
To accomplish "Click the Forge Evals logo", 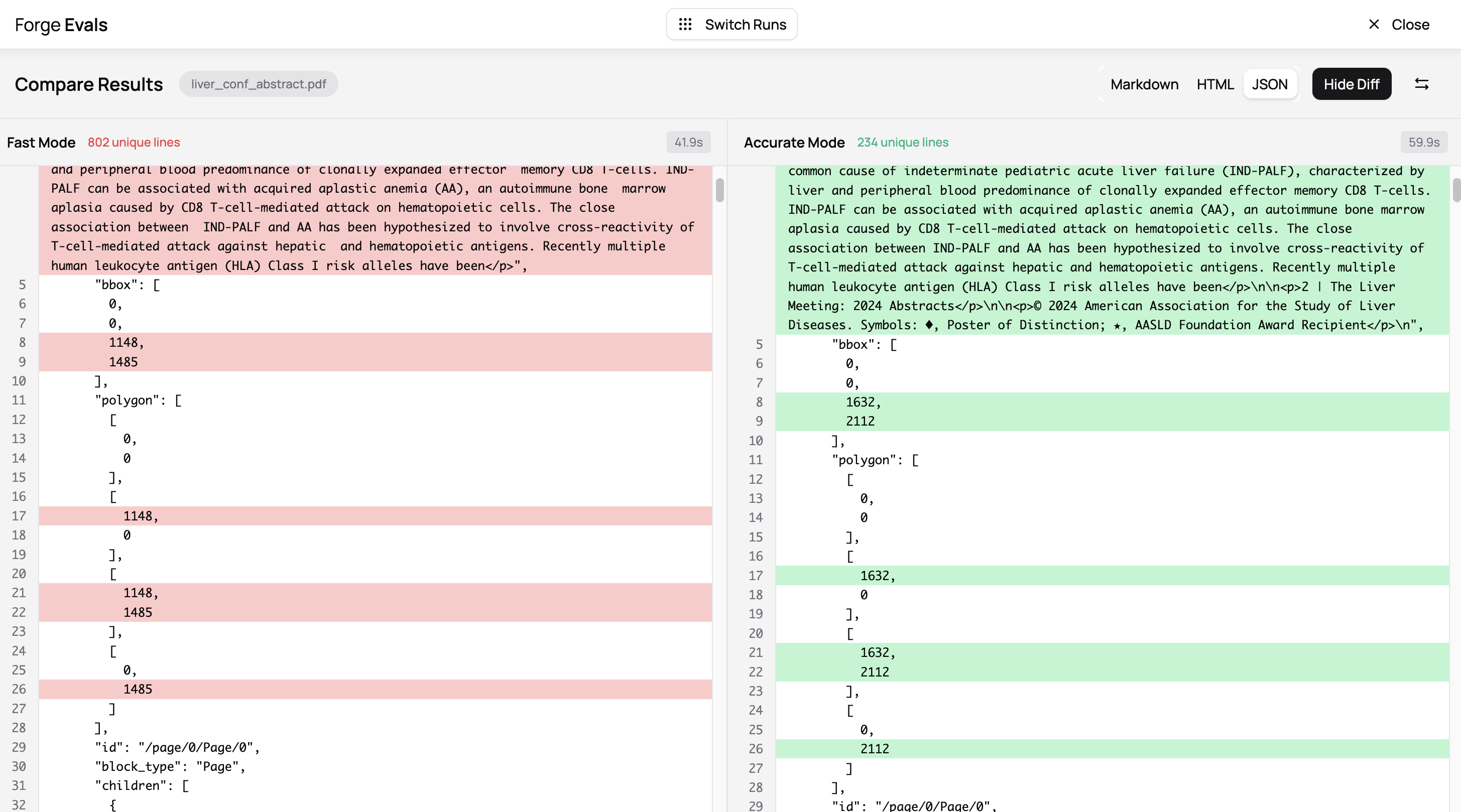I will click(61, 25).
